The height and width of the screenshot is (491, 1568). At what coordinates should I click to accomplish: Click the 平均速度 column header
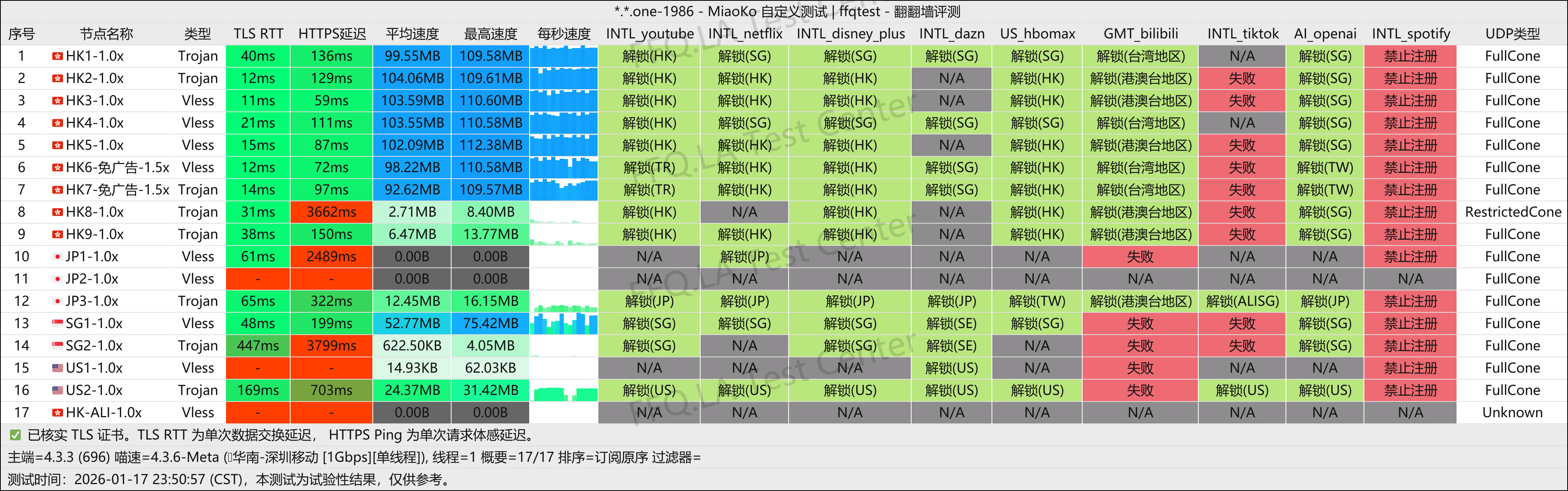412,34
